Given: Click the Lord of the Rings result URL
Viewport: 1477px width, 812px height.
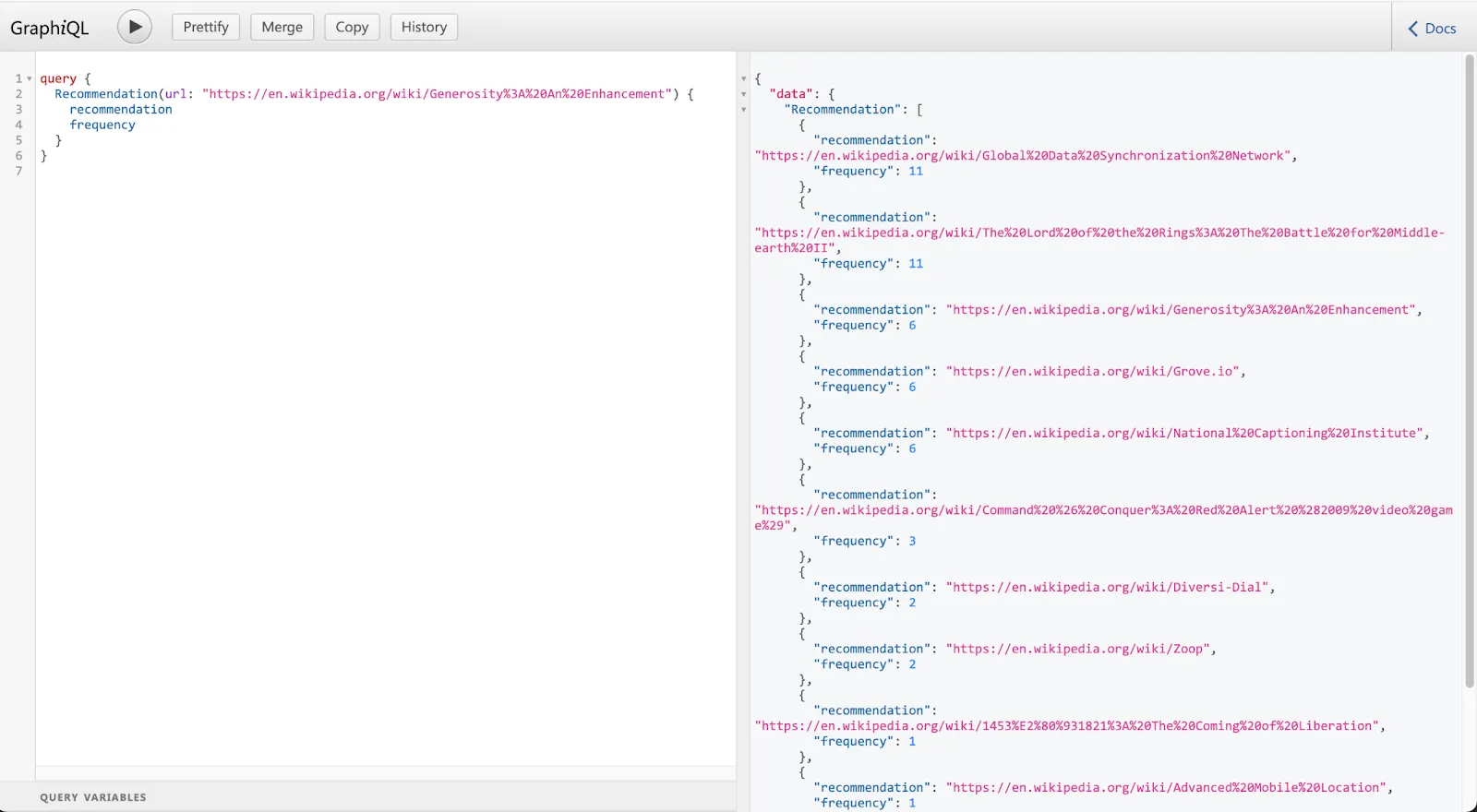Looking at the screenshot, I should (x=1099, y=240).
